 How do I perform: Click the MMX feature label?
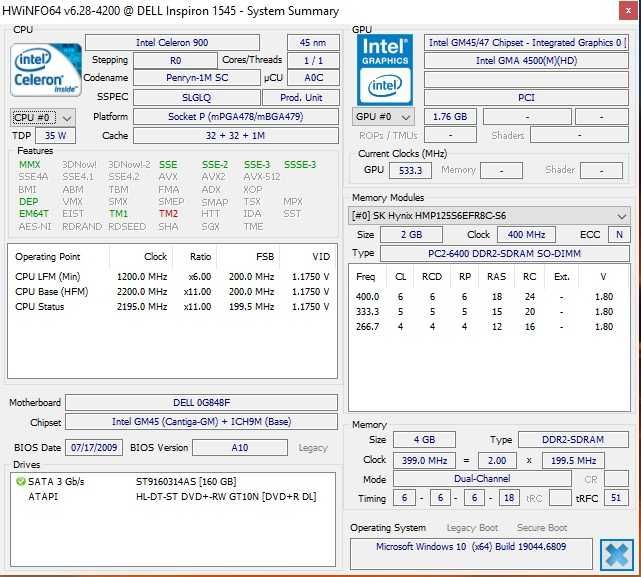pos(29,165)
